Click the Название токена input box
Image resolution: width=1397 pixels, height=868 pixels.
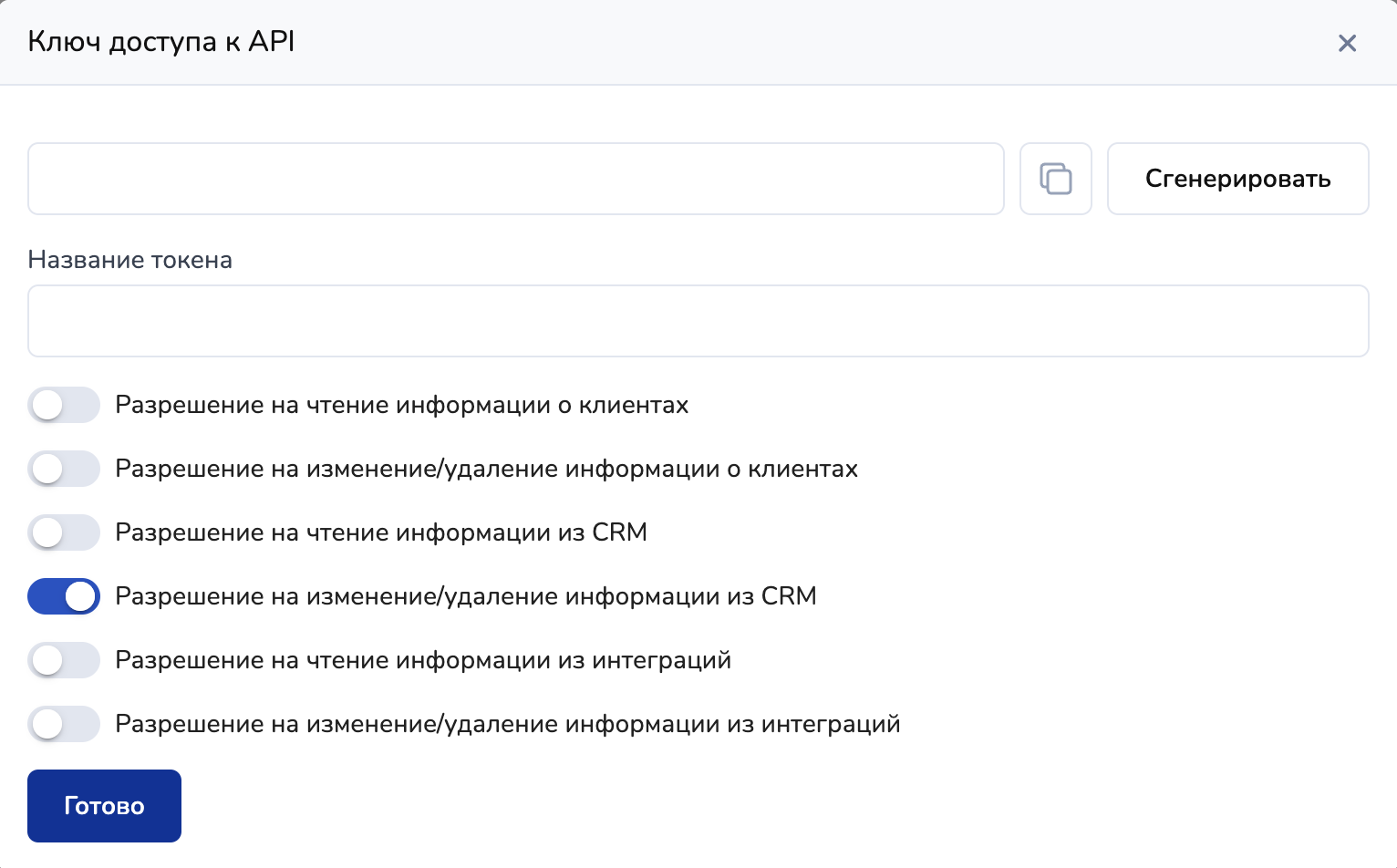698,321
